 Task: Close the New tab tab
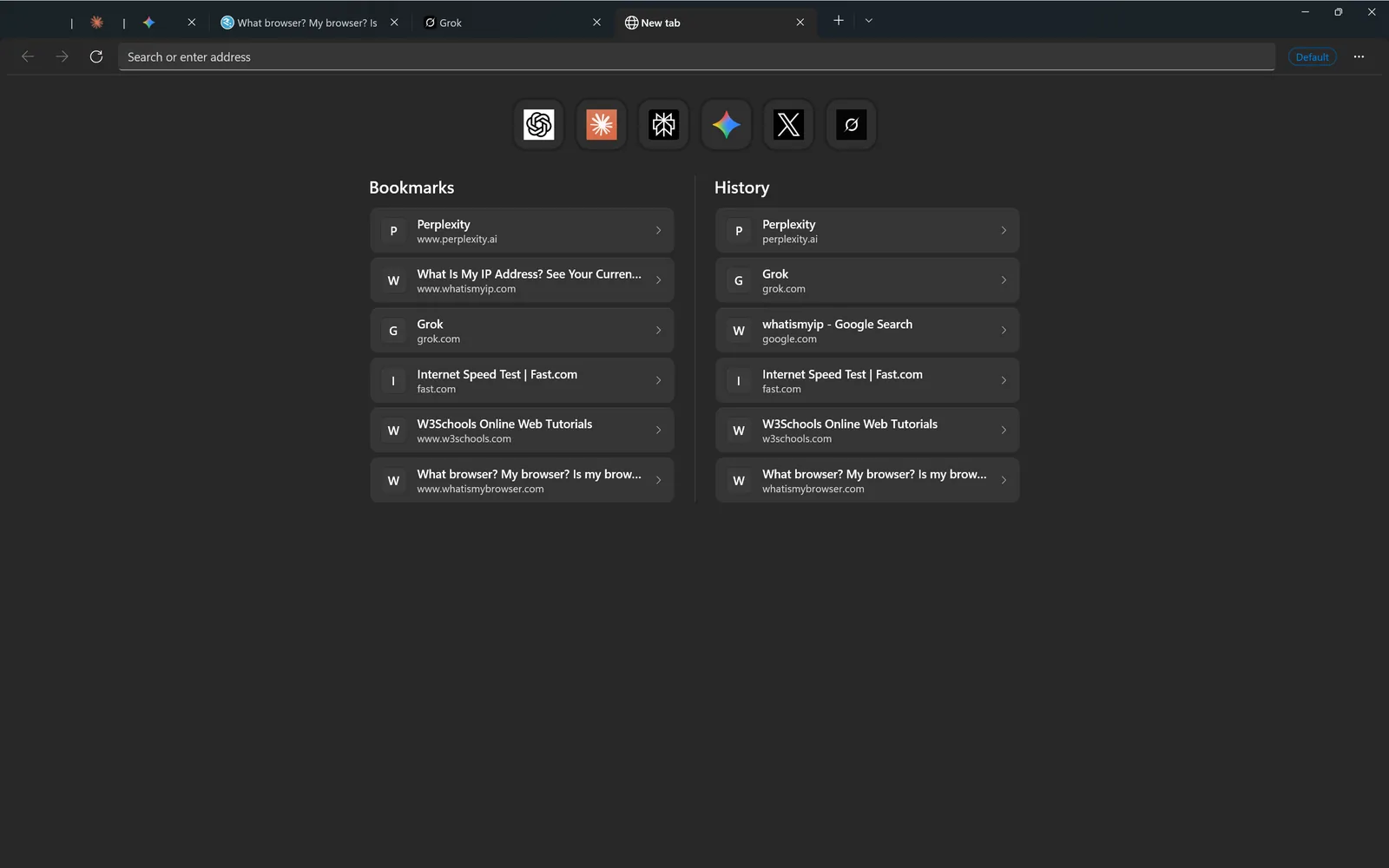click(x=800, y=23)
